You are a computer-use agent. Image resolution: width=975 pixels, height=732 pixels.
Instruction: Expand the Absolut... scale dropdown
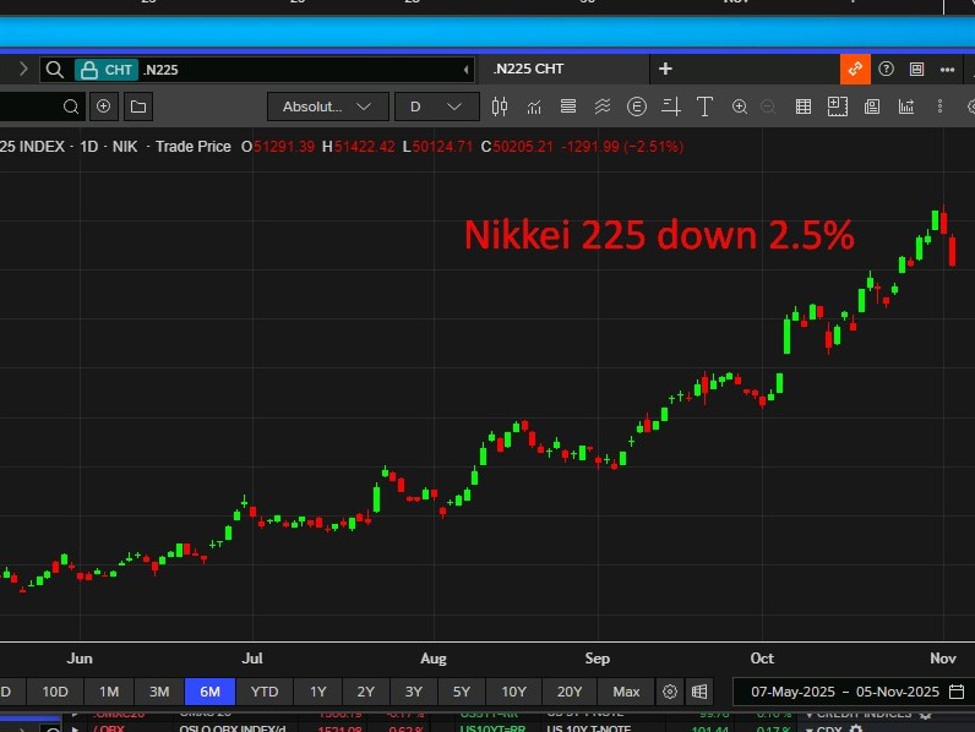tap(327, 107)
